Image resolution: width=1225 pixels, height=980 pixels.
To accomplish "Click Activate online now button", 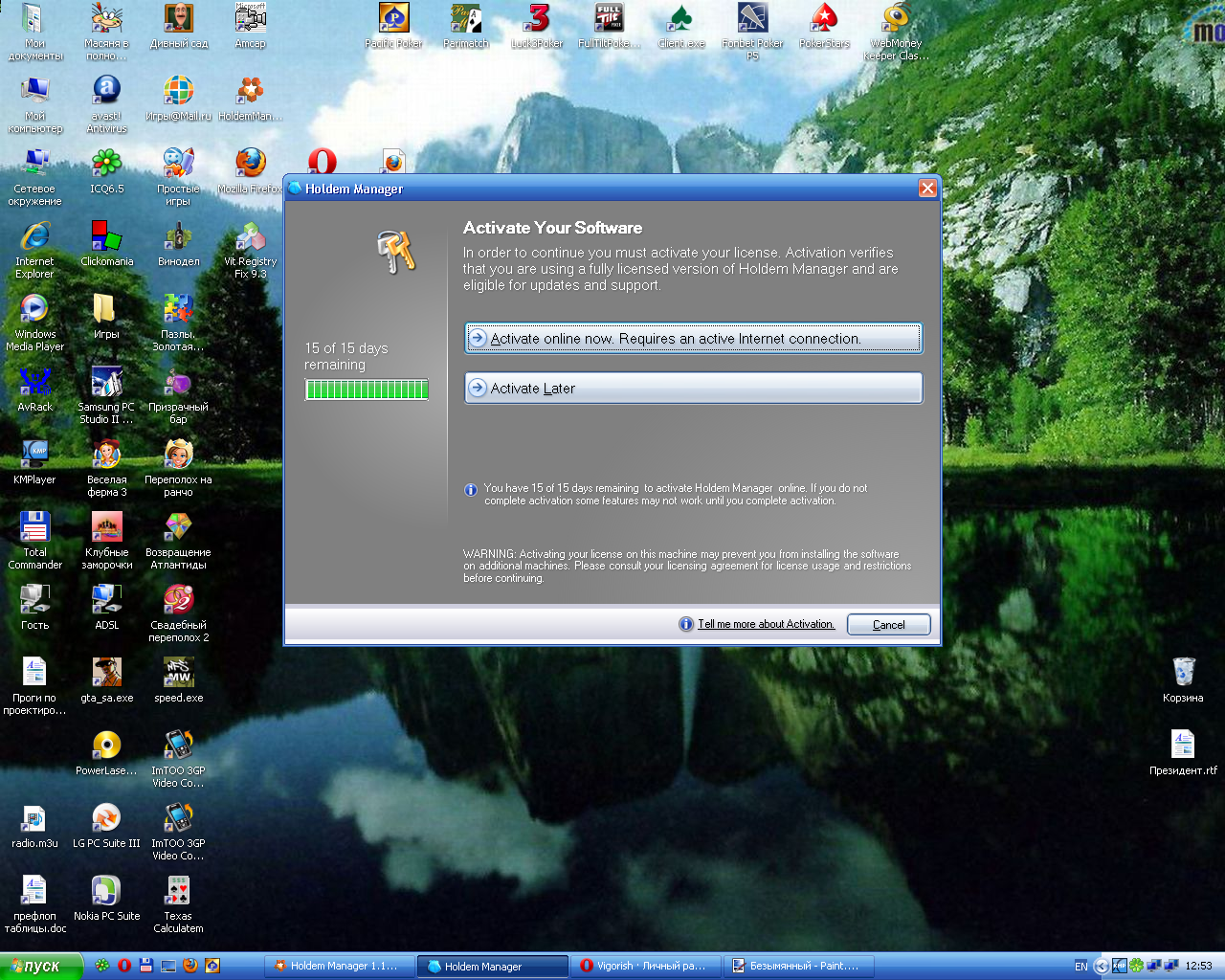I will pos(693,339).
